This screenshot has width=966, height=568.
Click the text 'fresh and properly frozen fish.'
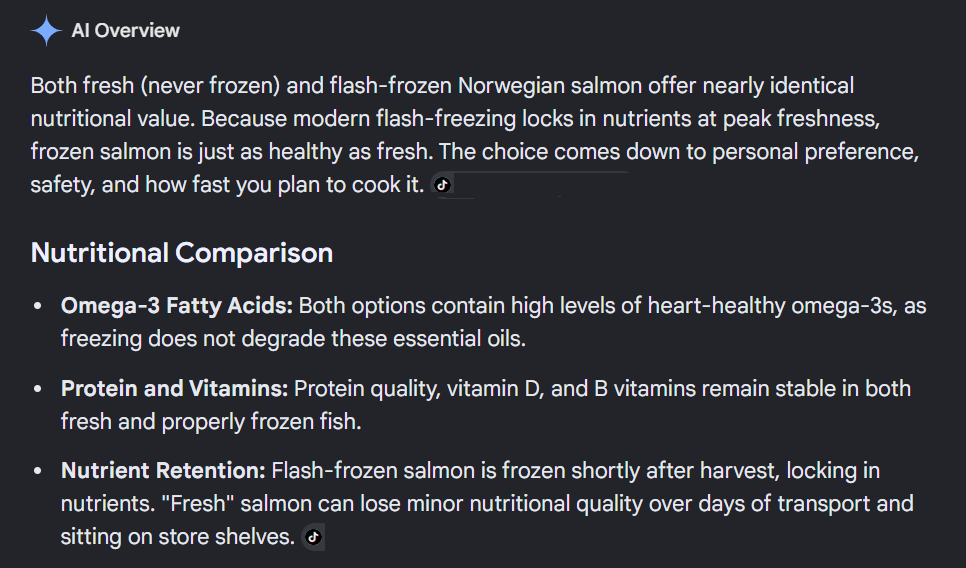211,422
